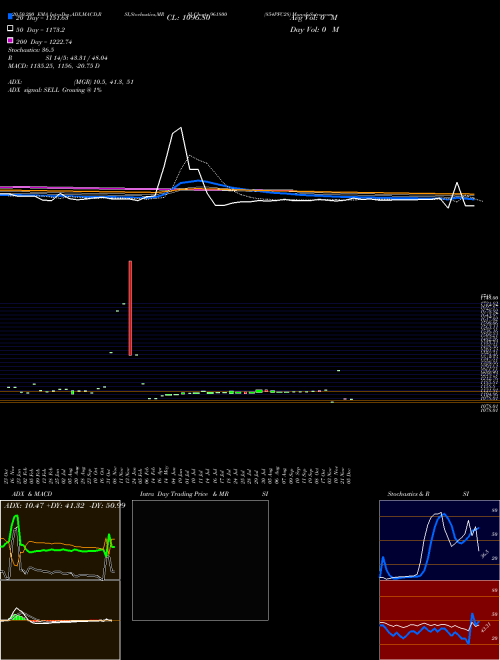500x660 pixels.
Task: Click the blue-background stochastics chart panel
Action: [x=439, y=540]
